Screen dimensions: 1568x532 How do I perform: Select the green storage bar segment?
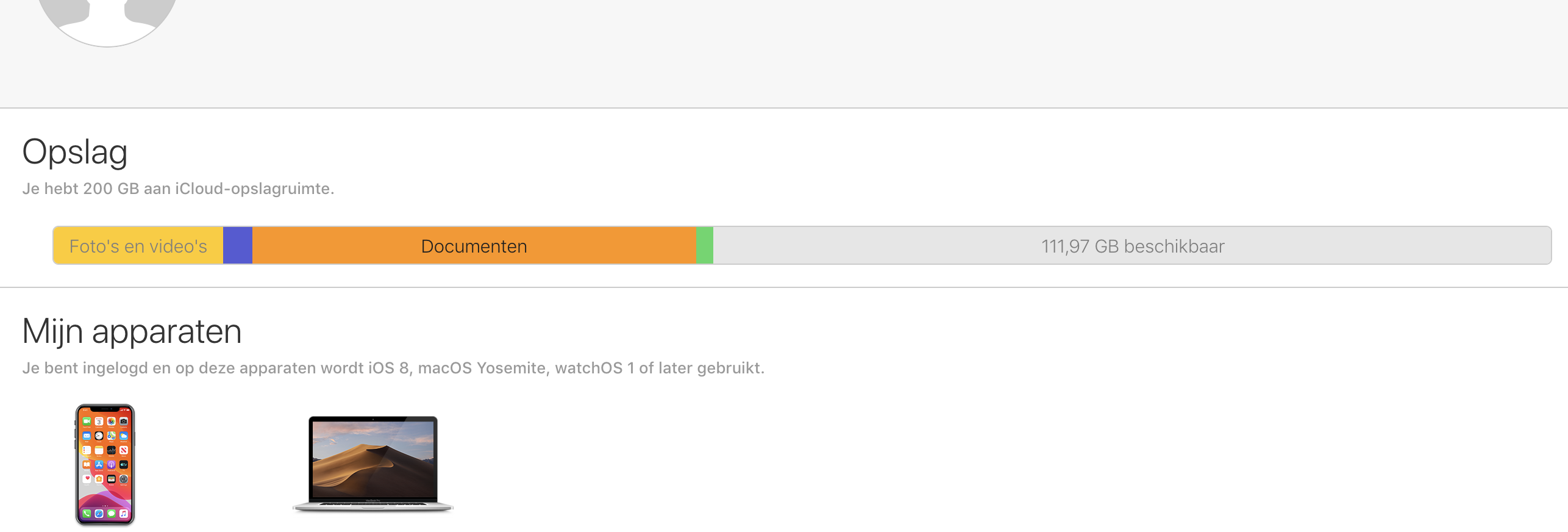click(705, 246)
